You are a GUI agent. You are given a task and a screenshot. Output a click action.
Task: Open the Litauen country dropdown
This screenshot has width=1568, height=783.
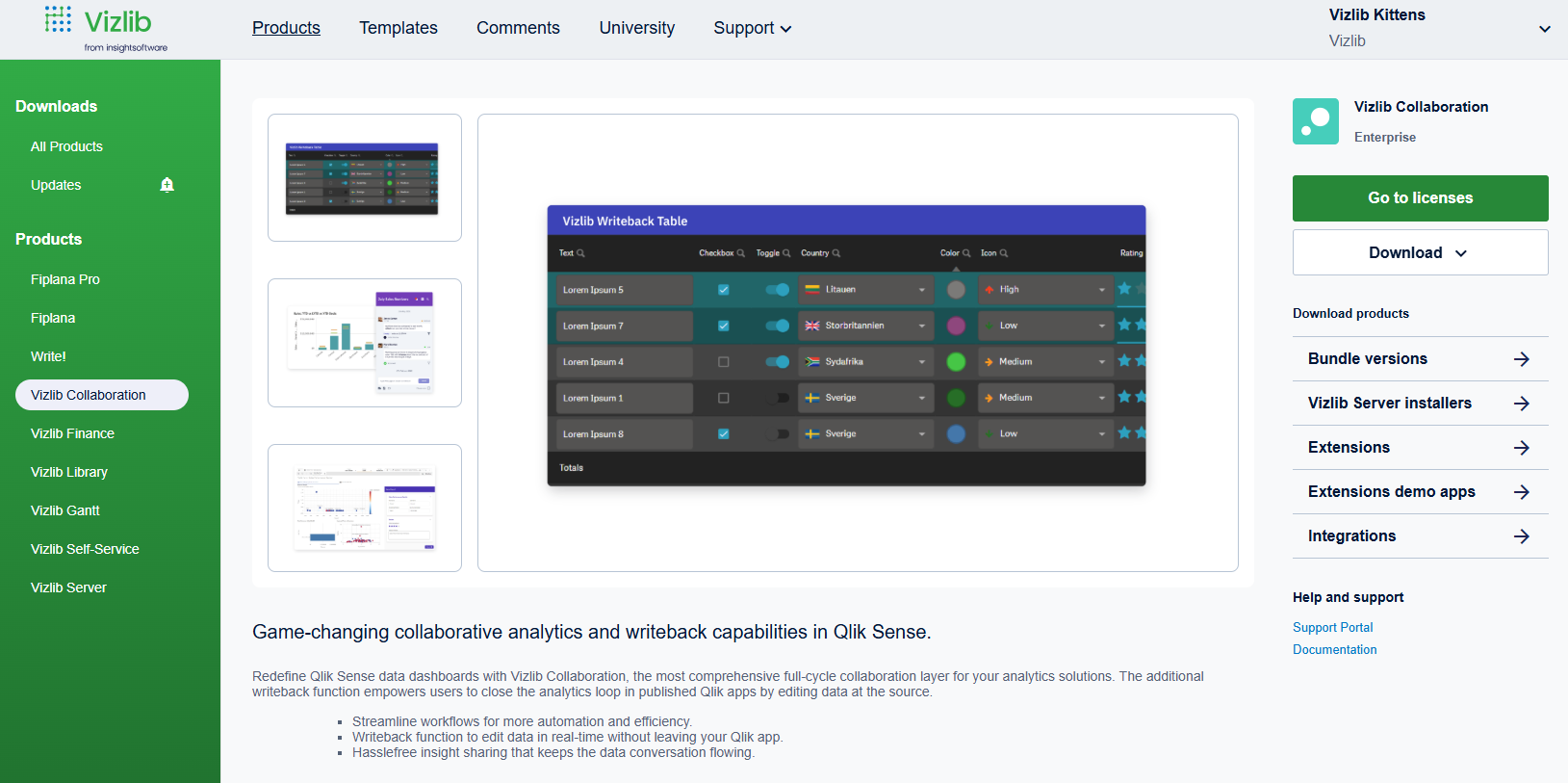point(866,290)
